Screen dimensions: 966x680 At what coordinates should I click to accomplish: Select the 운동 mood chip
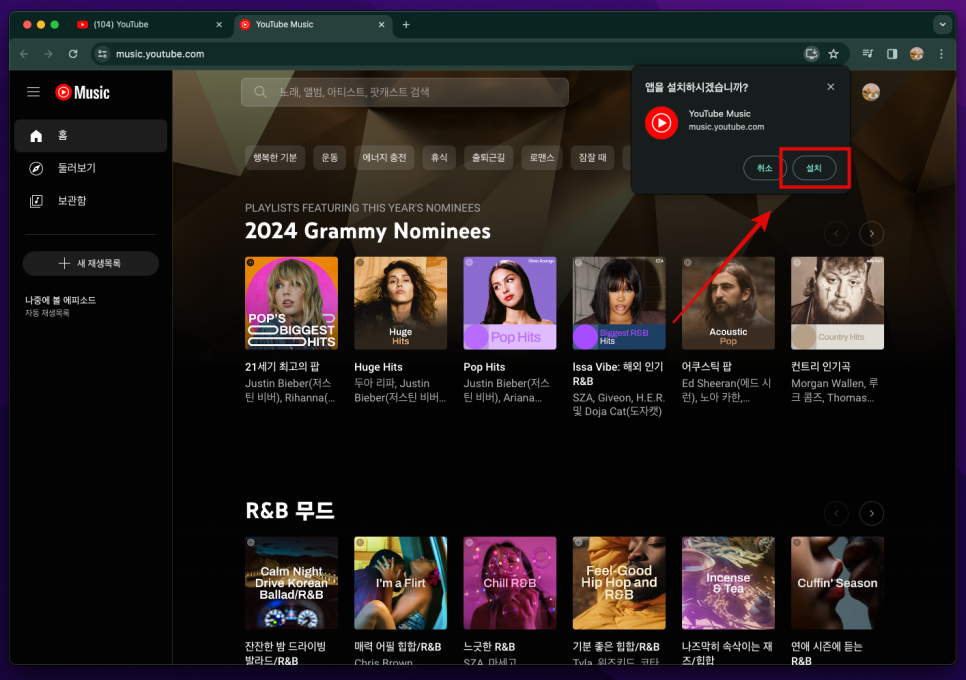pyautogui.click(x=330, y=158)
